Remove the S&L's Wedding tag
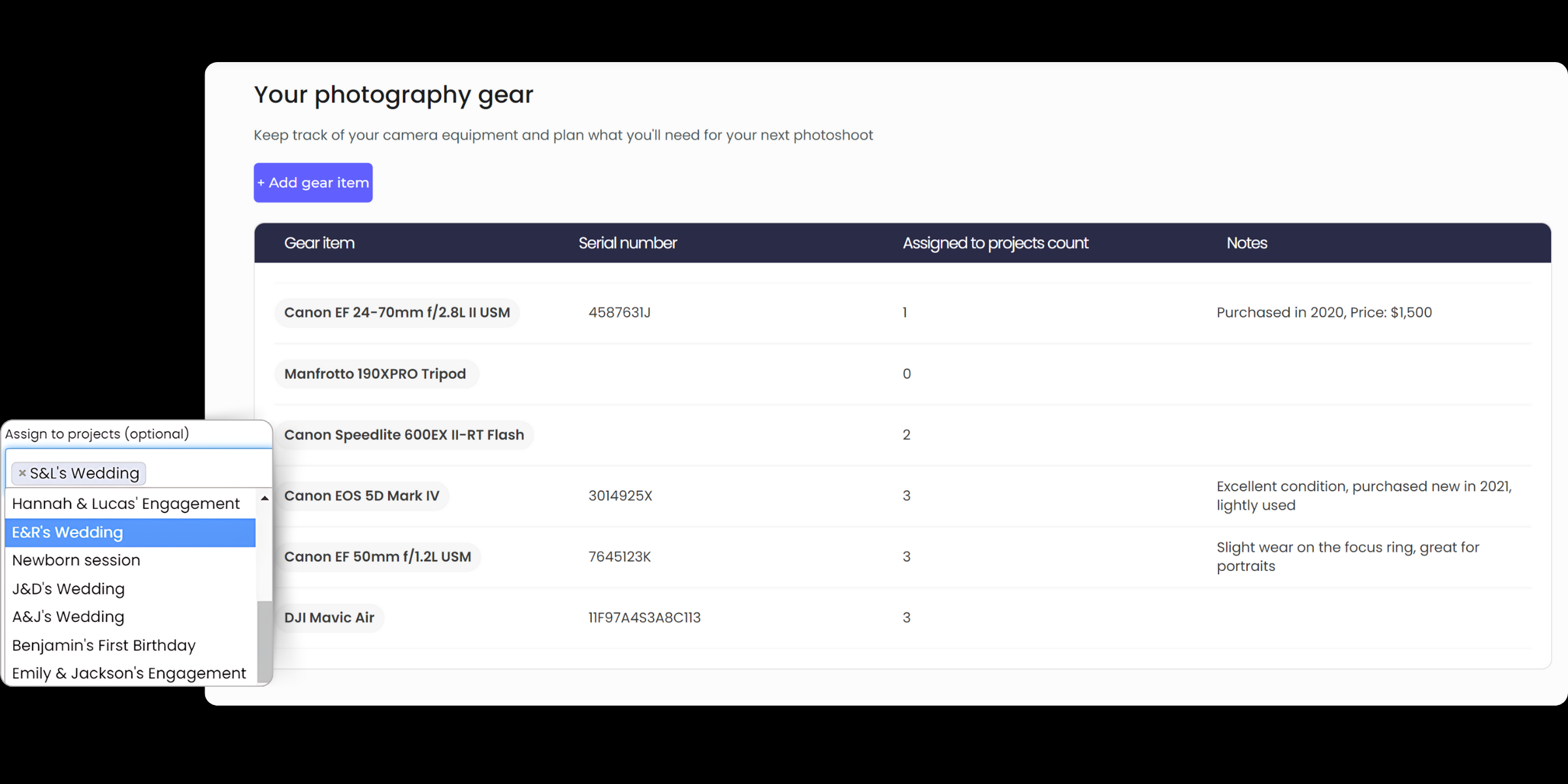 tap(22, 473)
